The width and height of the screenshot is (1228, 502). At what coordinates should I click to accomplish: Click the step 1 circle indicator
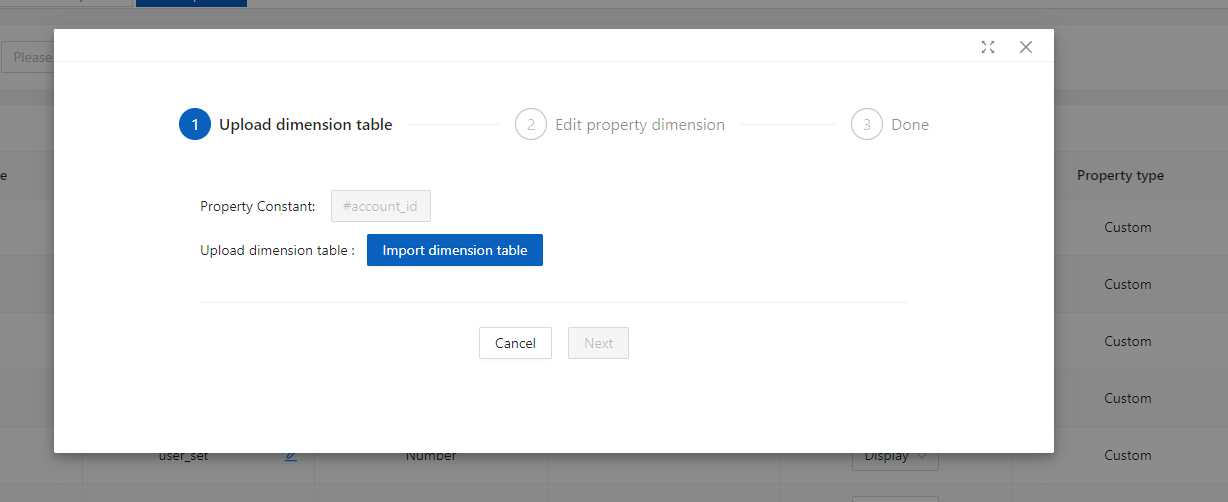195,125
